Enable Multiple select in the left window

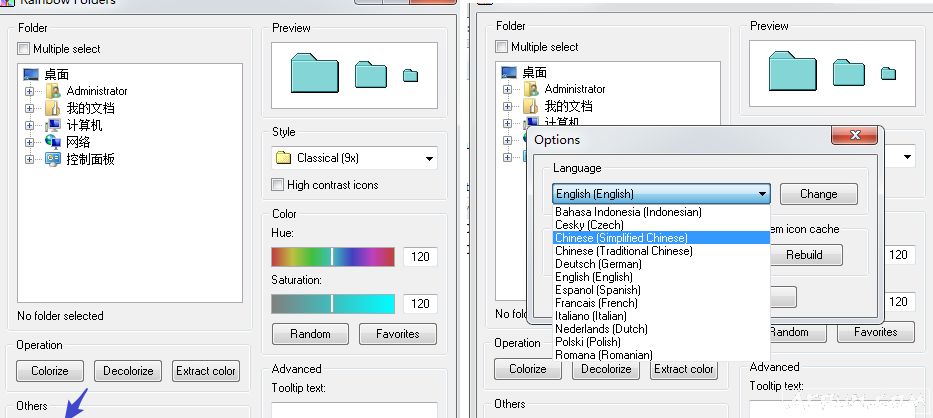coord(23,49)
